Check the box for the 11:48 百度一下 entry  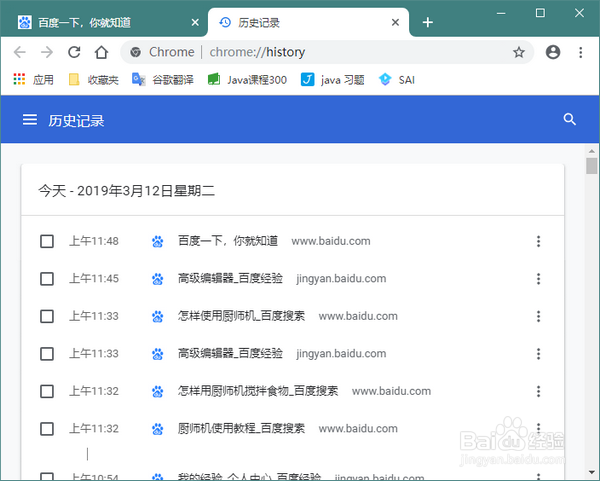[x=47, y=241]
